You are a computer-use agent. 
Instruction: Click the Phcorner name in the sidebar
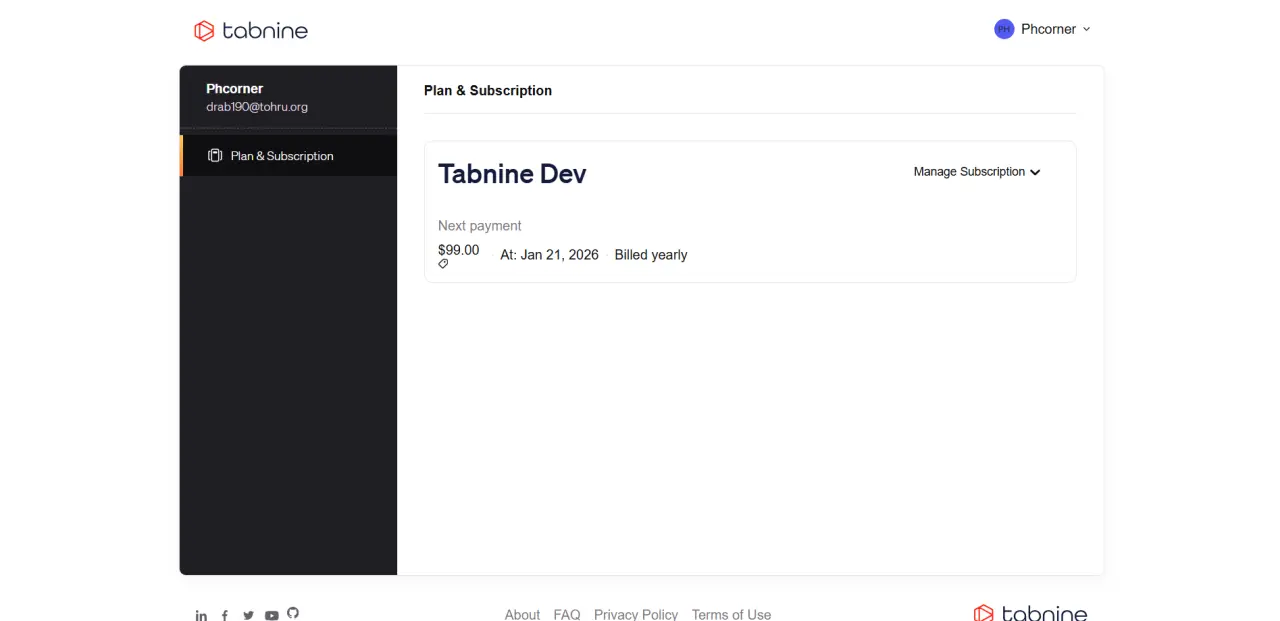point(235,89)
